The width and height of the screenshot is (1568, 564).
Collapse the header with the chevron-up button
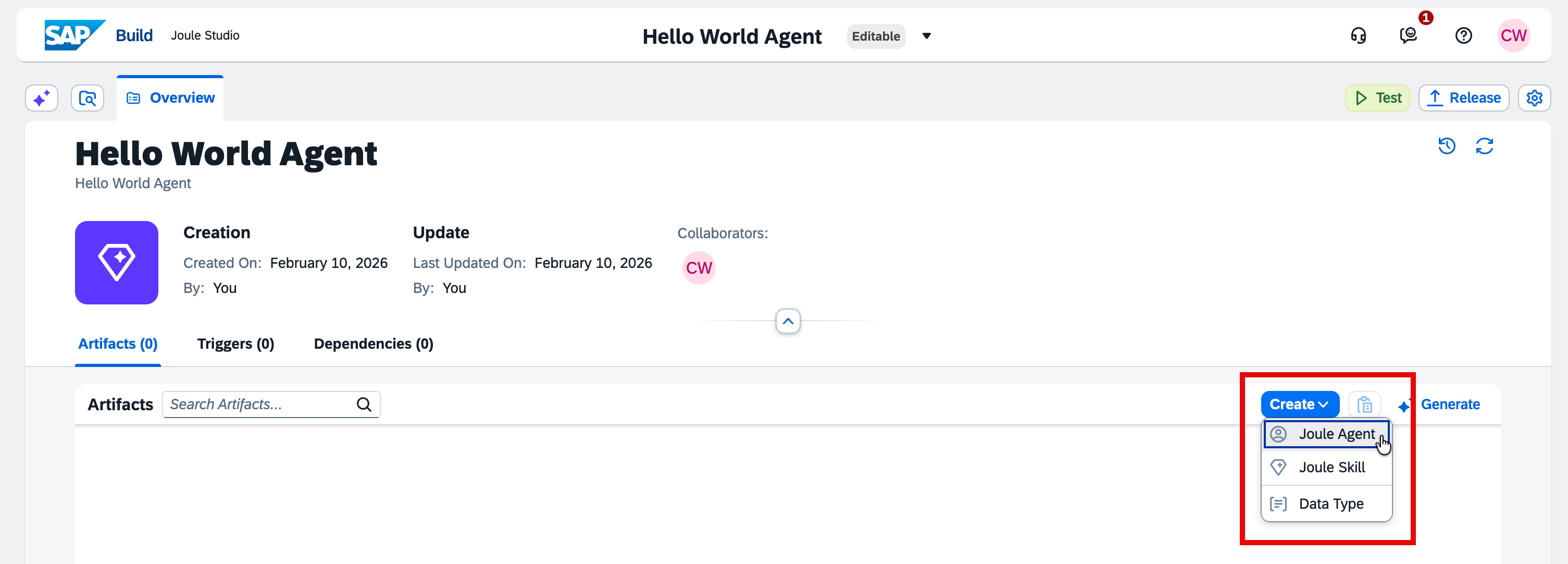[x=788, y=321]
